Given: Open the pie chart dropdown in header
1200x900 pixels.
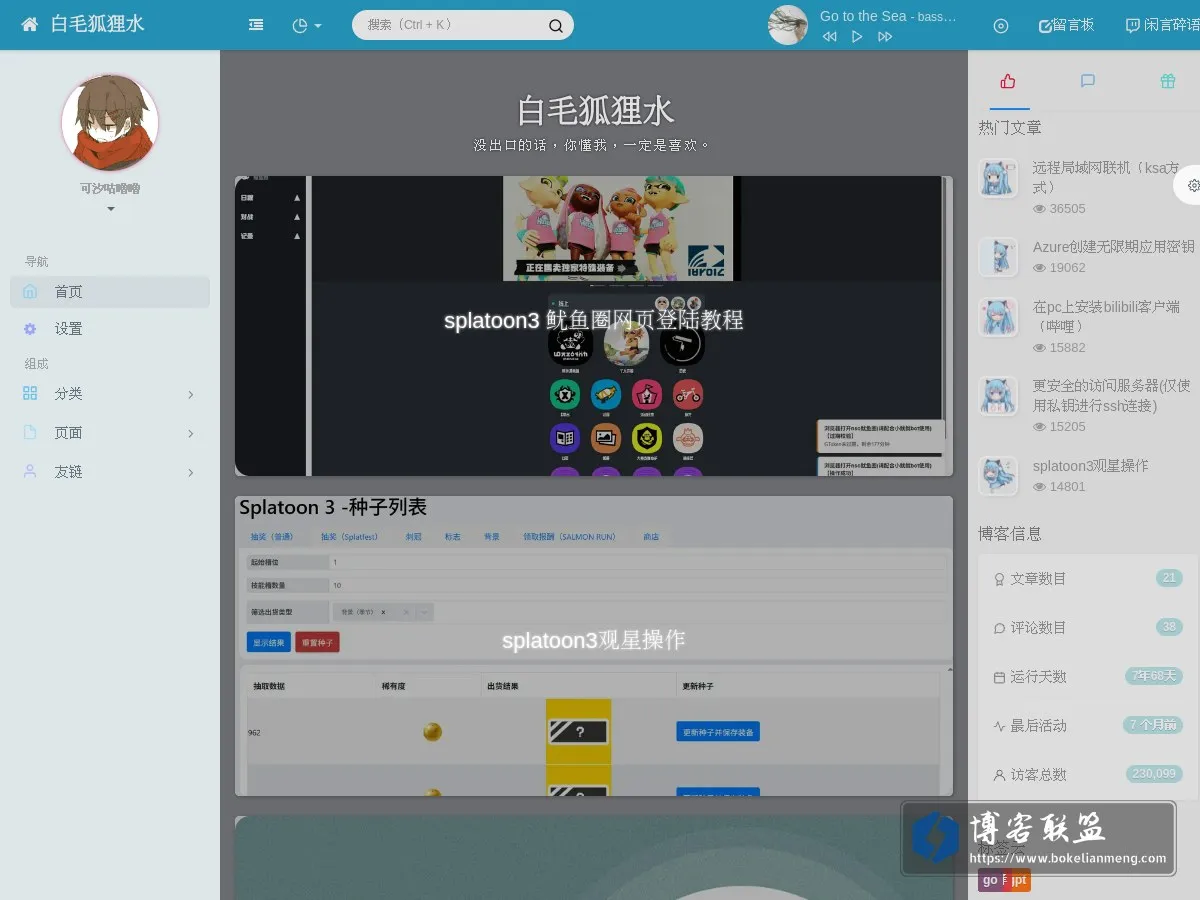Looking at the screenshot, I should coord(306,25).
